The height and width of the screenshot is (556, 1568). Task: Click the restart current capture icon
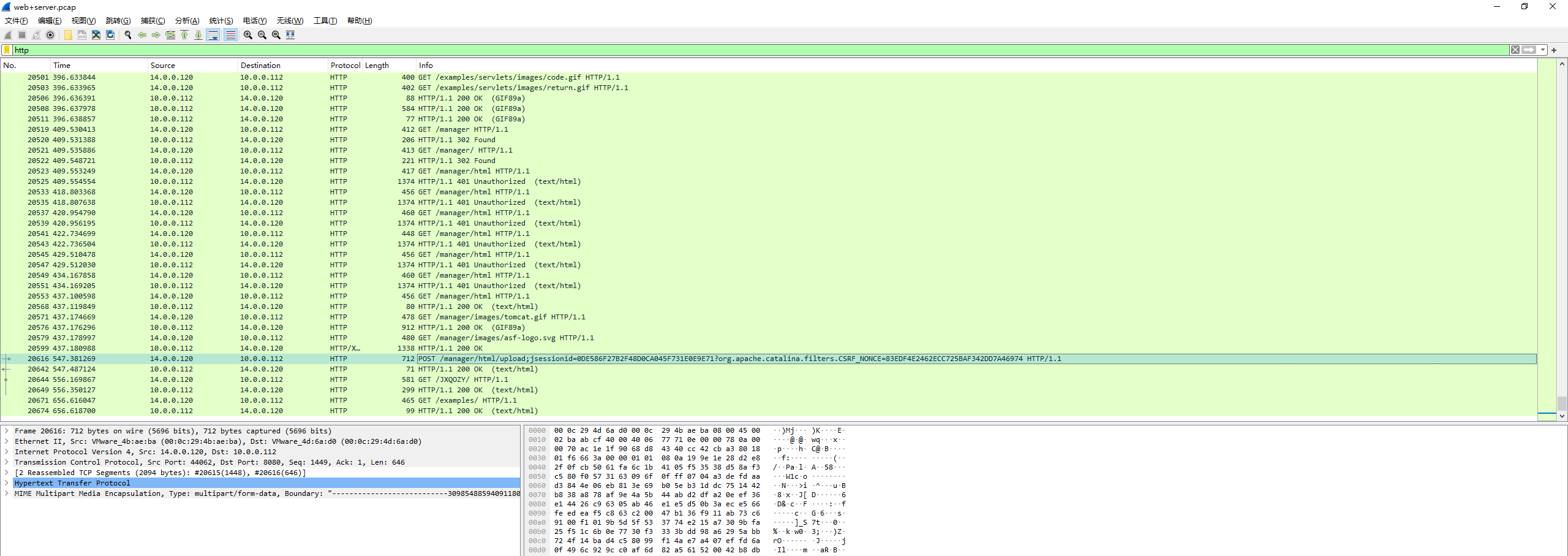[x=36, y=35]
